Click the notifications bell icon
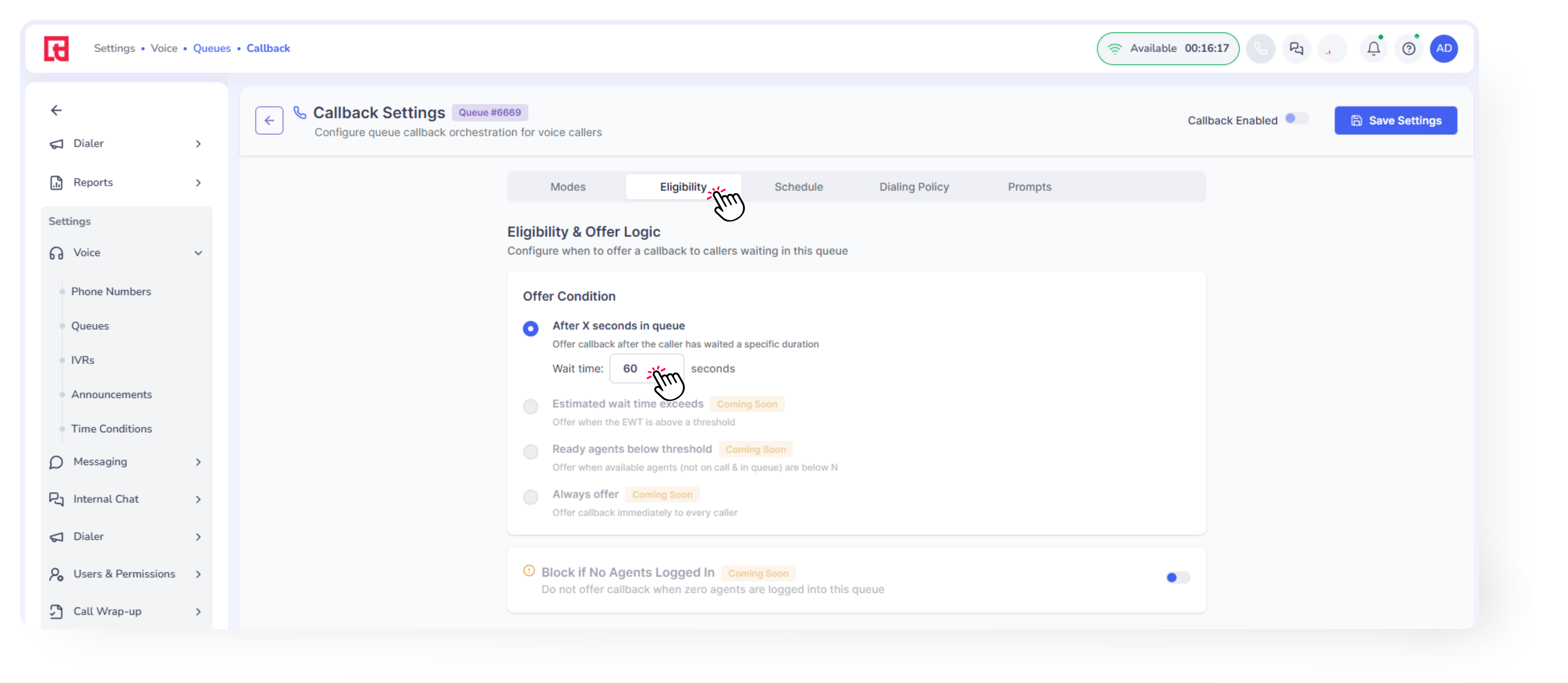 tap(1373, 49)
